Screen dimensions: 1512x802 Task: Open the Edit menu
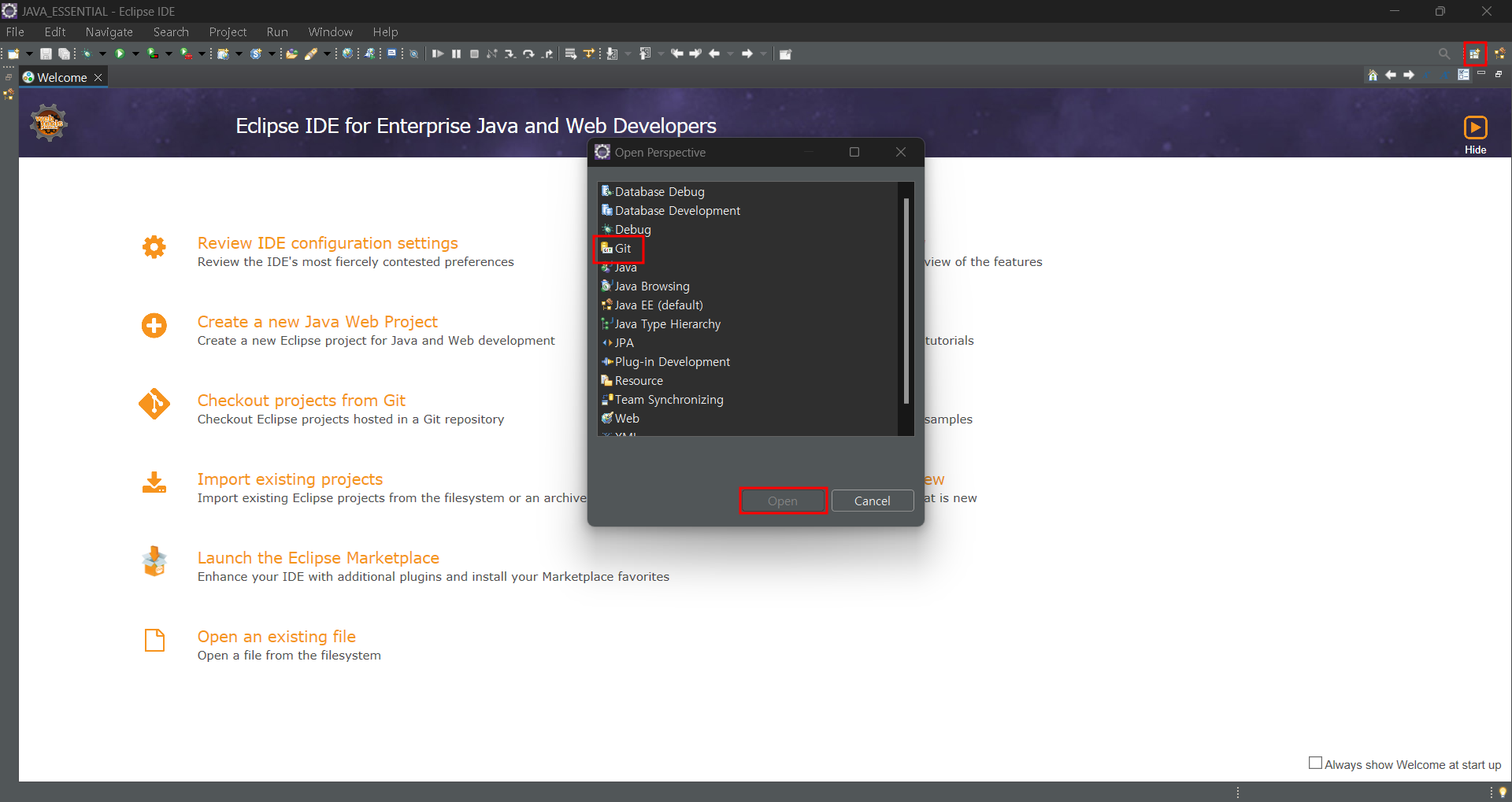pyautogui.click(x=55, y=31)
